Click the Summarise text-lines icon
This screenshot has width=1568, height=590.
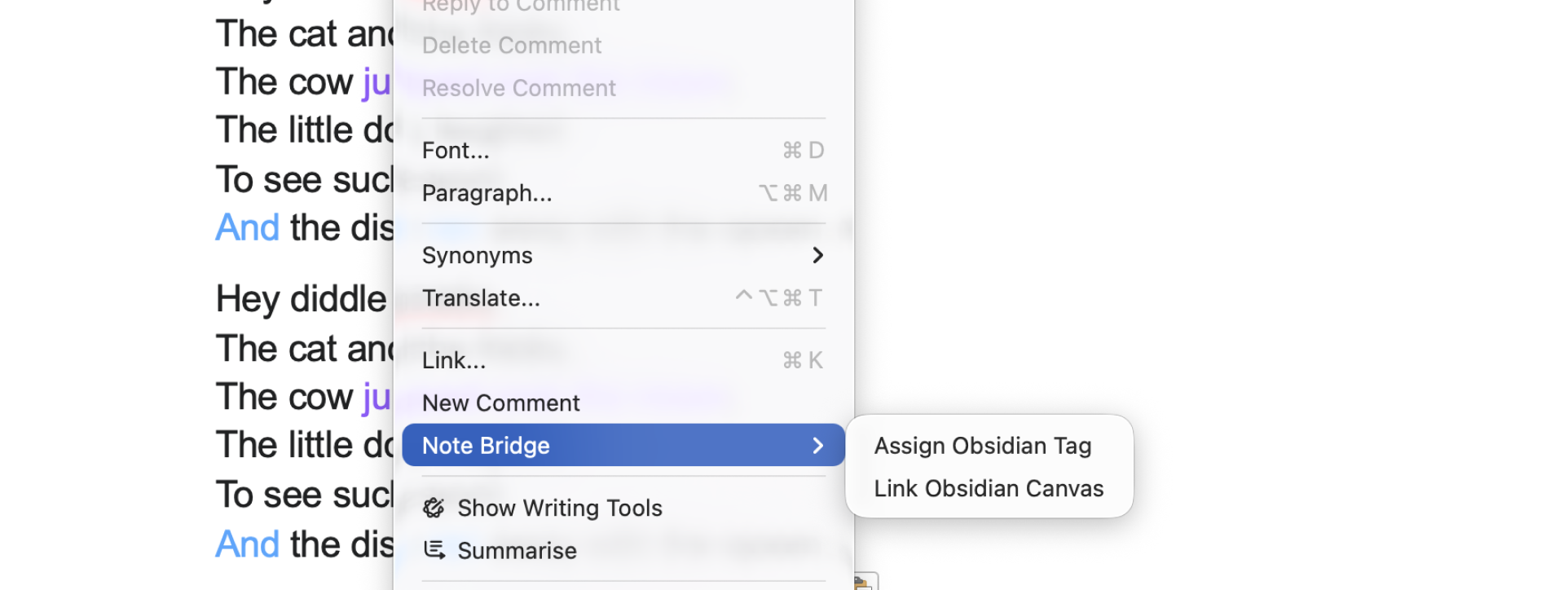(434, 550)
